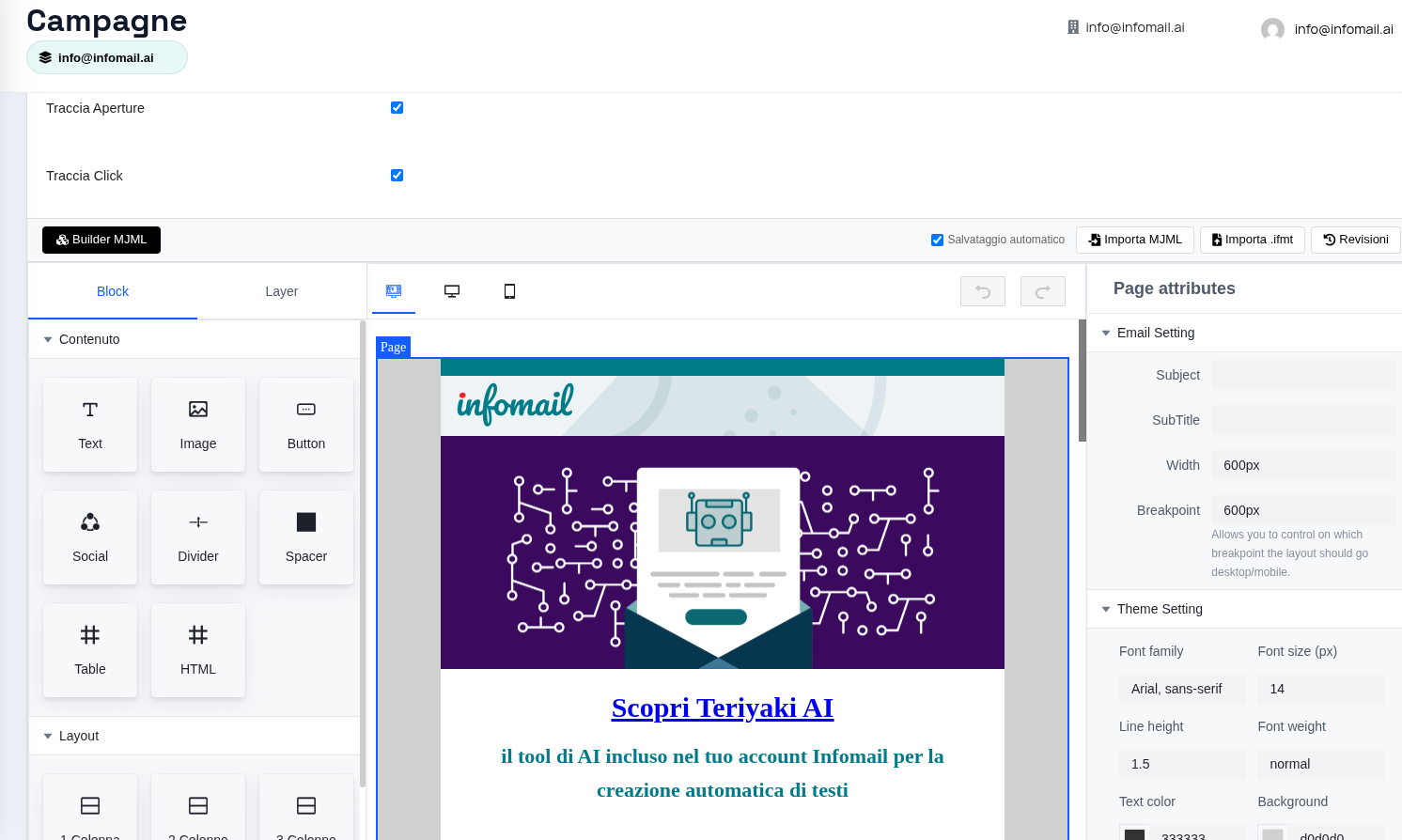Open Revisioni history button
This screenshot has height=840, width=1402.
1355,240
